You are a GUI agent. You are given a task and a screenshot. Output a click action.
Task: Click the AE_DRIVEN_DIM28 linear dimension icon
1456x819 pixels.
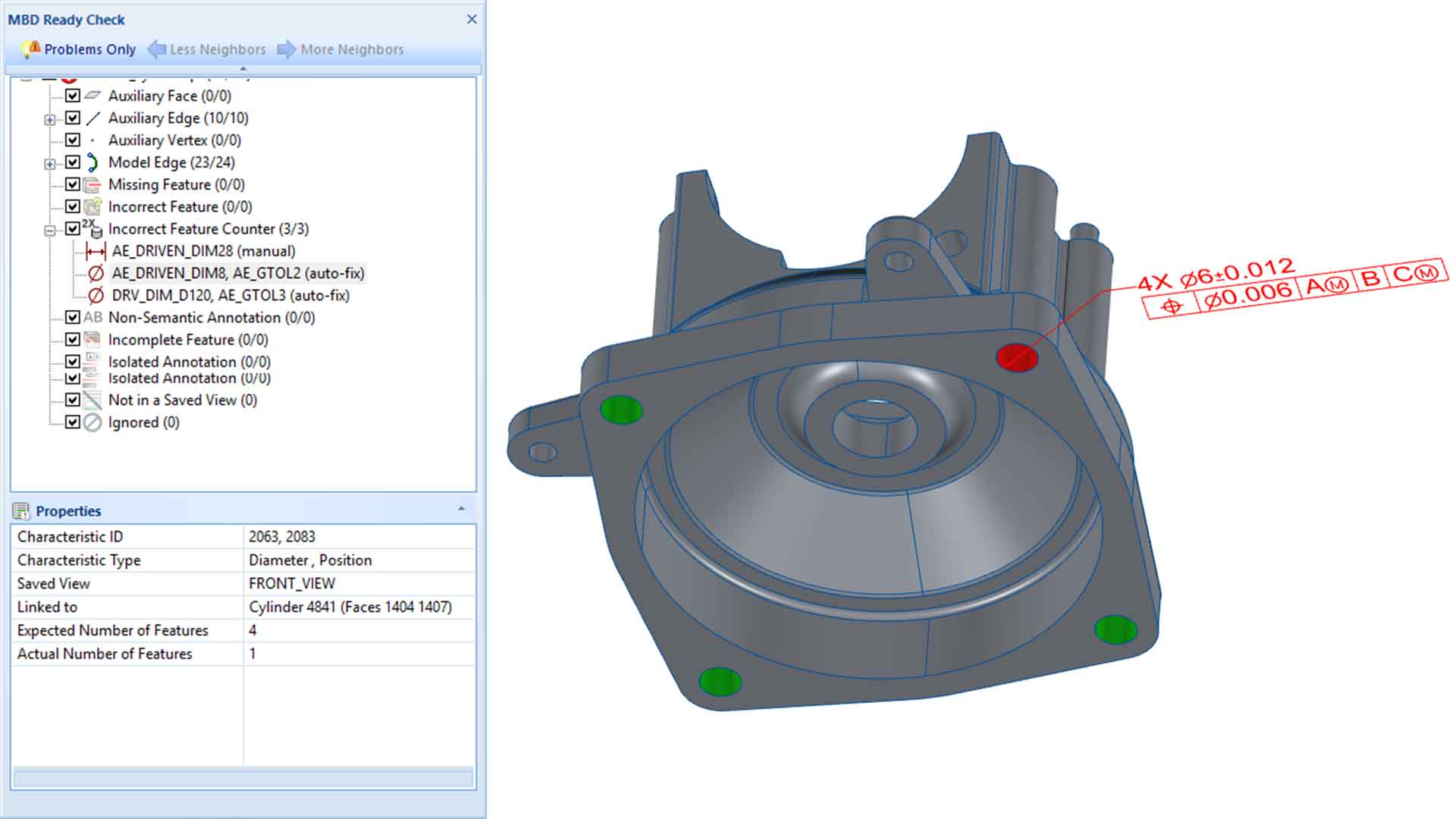click(x=96, y=251)
